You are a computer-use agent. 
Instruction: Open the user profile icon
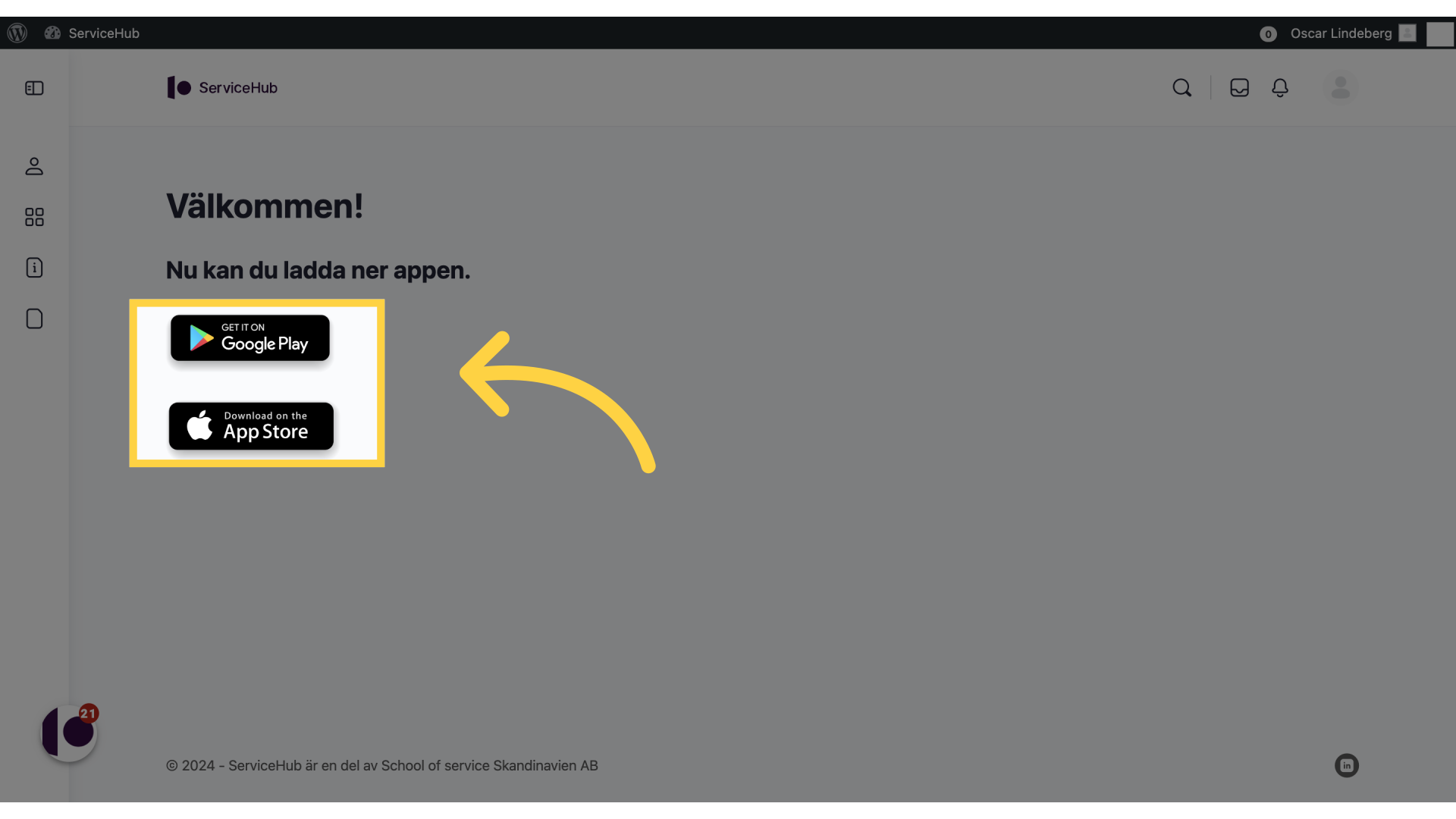[1339, 87]
